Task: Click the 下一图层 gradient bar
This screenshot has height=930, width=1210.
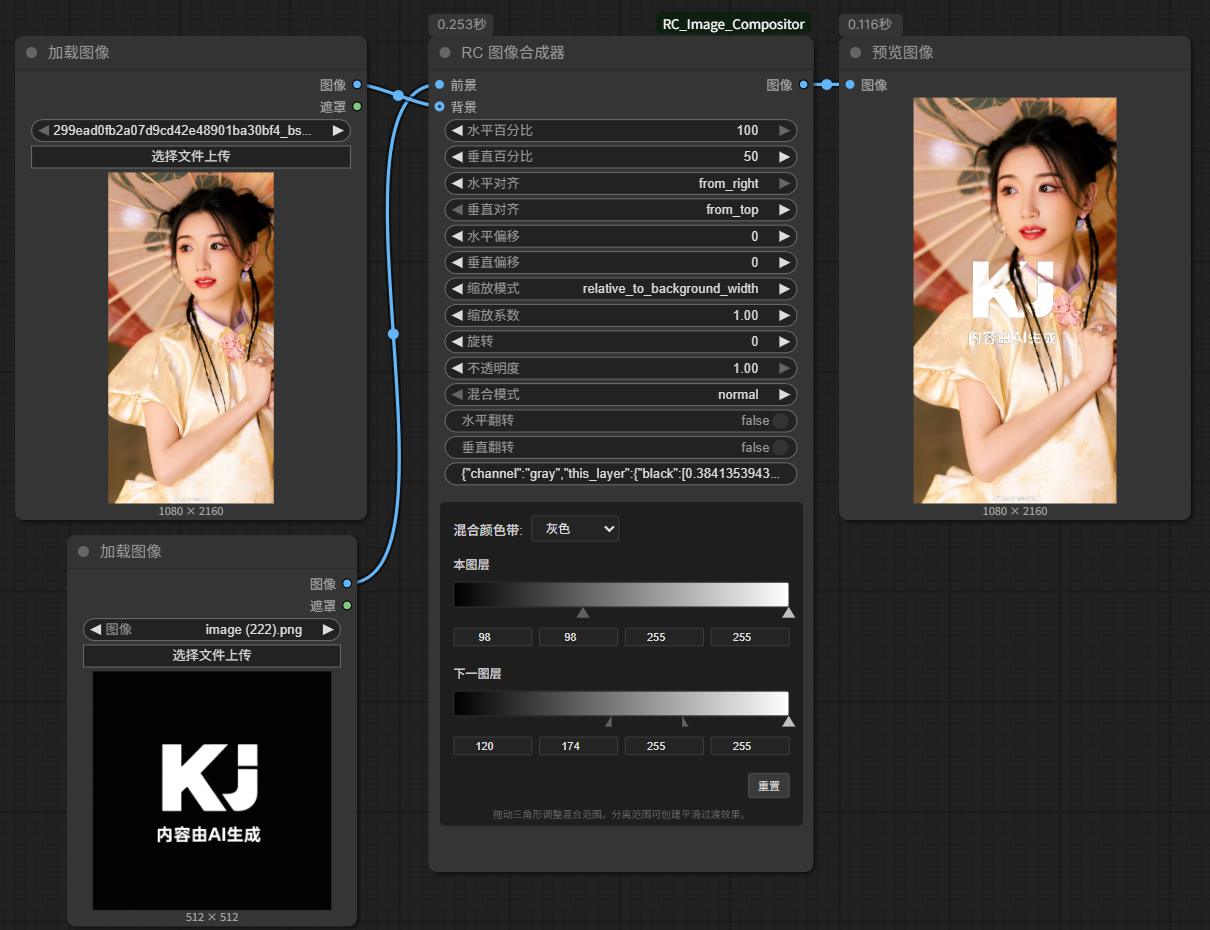Action: [x=621, y=703]
